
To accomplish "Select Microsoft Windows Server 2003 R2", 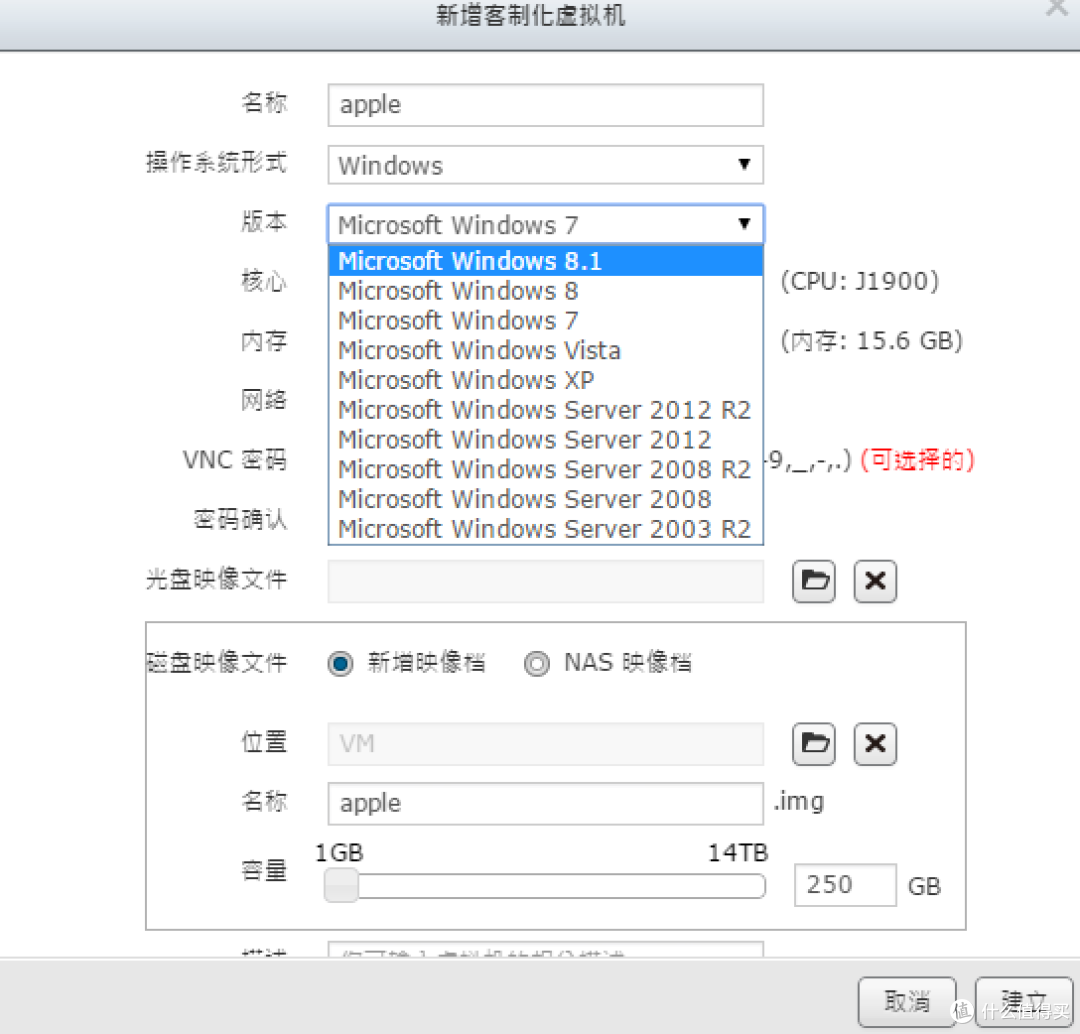I will click(x=546, y=528).
